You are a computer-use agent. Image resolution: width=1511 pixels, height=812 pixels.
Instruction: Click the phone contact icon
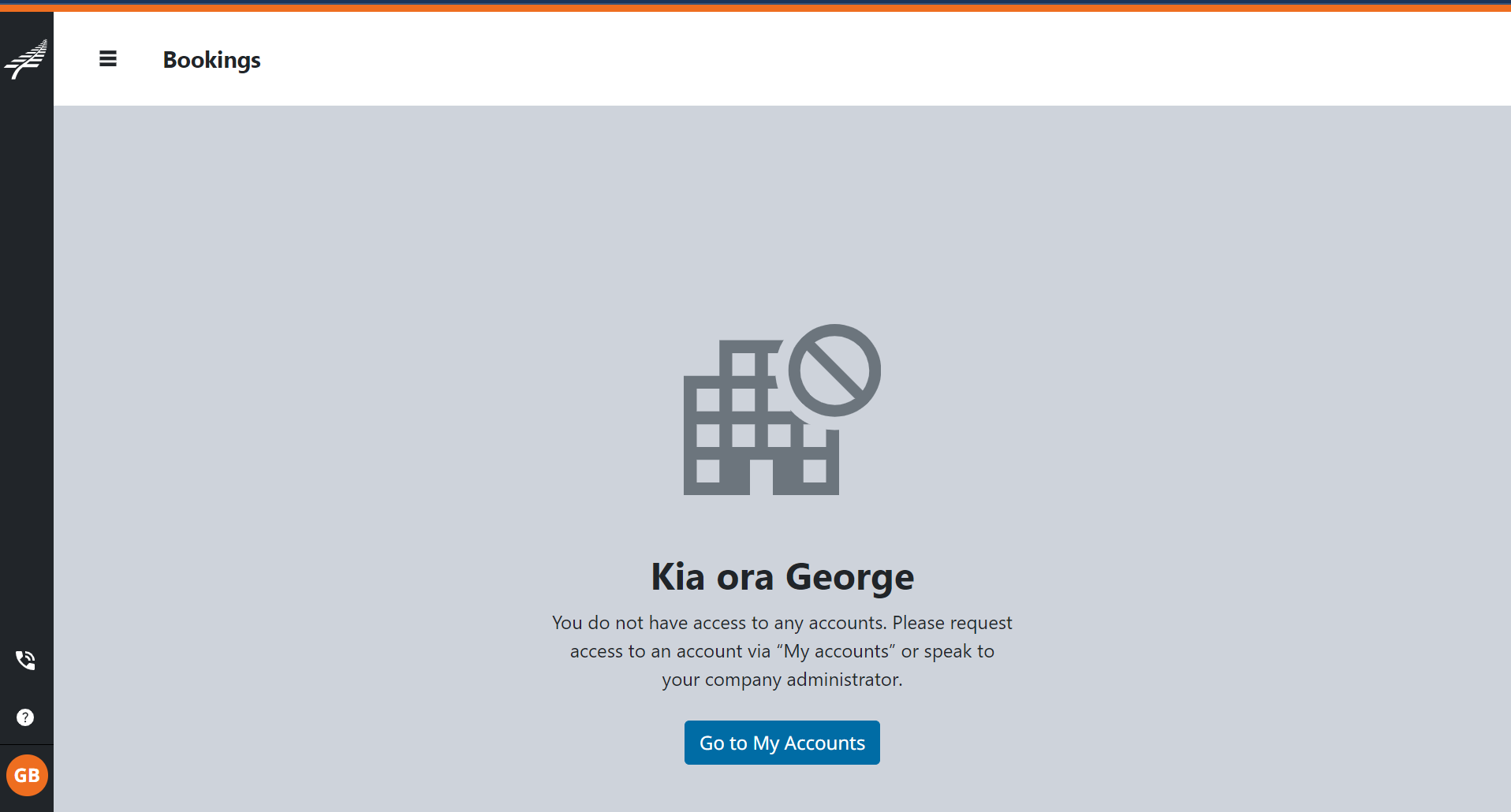[x=25, y=660]
